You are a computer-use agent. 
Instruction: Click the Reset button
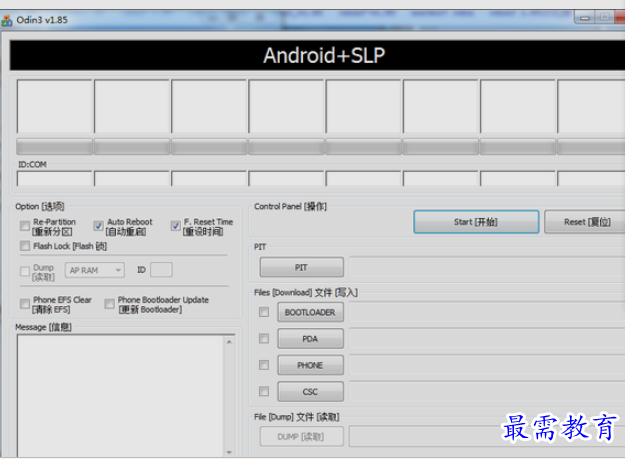[x=585, y=222]
